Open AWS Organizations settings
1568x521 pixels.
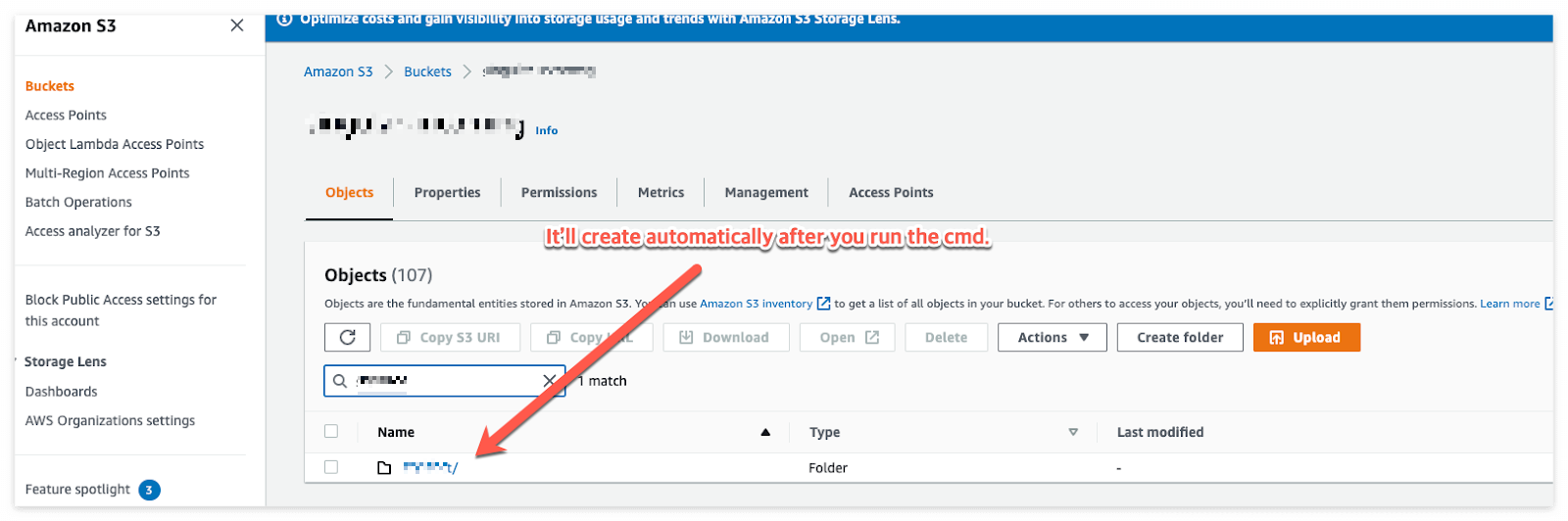[110, 421]
